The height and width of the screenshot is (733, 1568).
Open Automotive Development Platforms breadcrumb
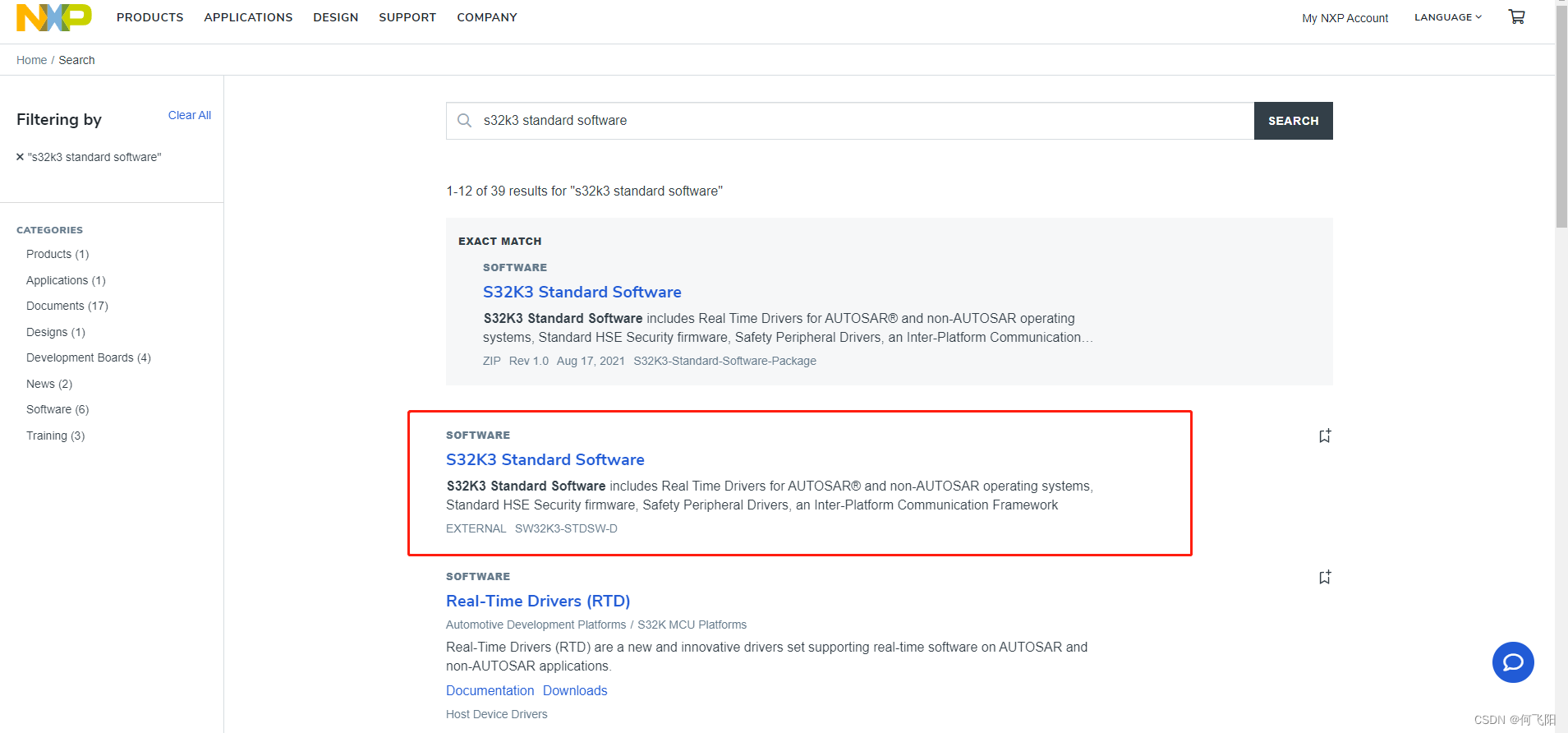click(536, 625)
